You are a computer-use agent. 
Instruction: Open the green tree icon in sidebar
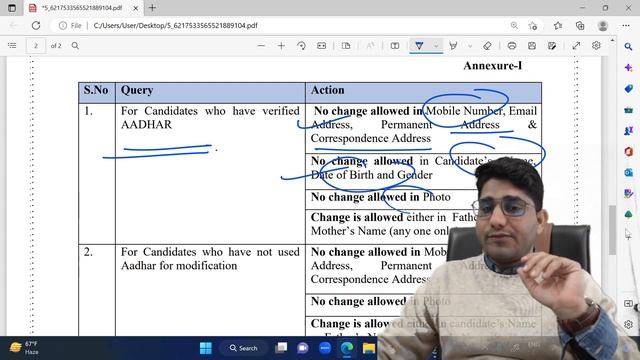click(628, 214)
